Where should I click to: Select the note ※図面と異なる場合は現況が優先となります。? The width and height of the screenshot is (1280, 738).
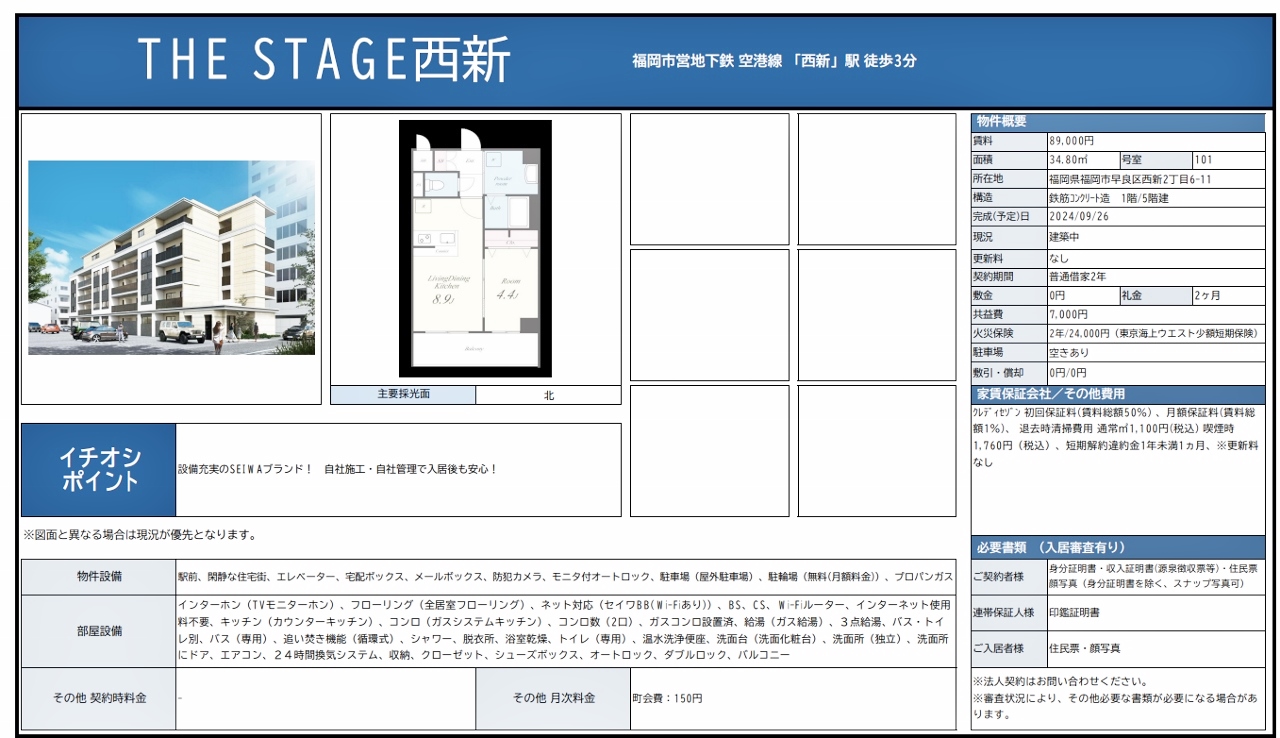click(x=141, y=535)
